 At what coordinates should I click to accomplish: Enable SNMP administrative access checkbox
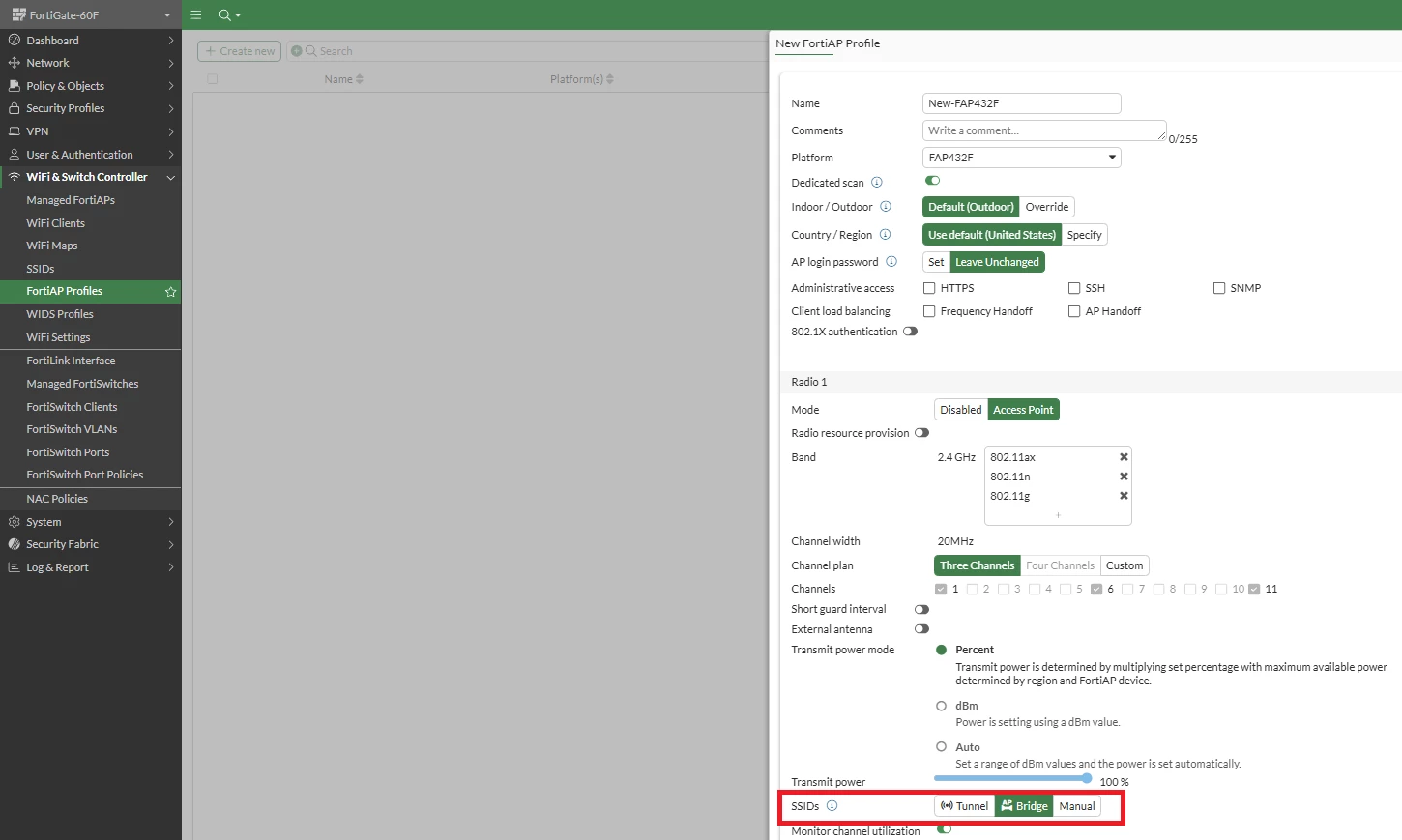point(1219,288)
